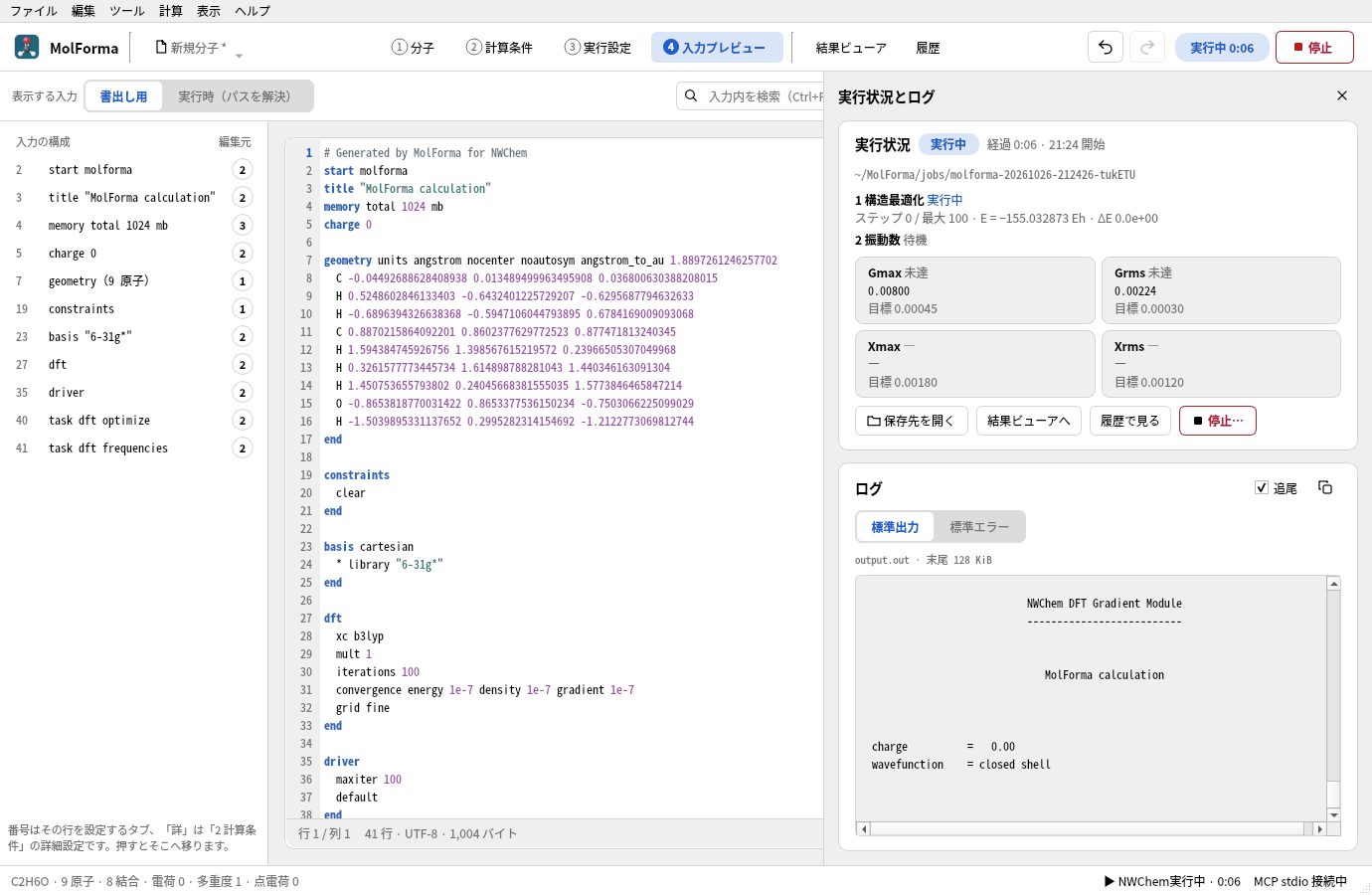Show the 標準出力 log
Image resolution: width=1372 pixels, height=895 pixels.
895,527
